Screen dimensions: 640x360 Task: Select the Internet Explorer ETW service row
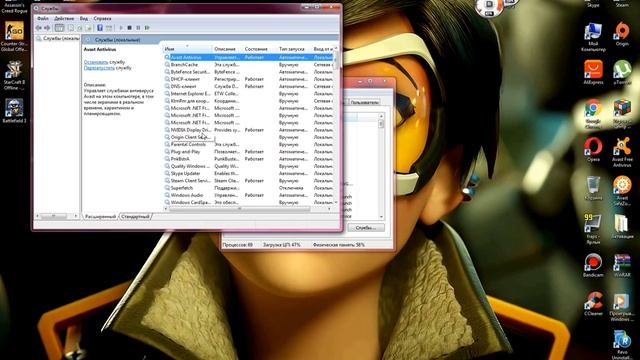[x=249, y=94]
